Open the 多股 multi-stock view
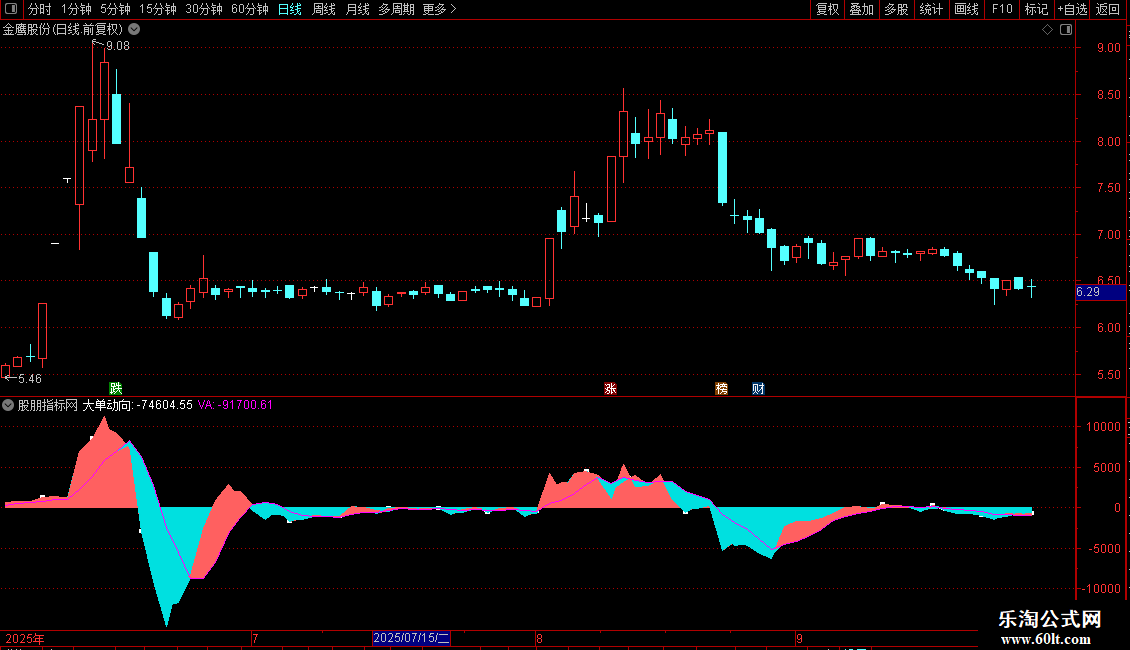 pyautogui.click(x=896, y=9)
